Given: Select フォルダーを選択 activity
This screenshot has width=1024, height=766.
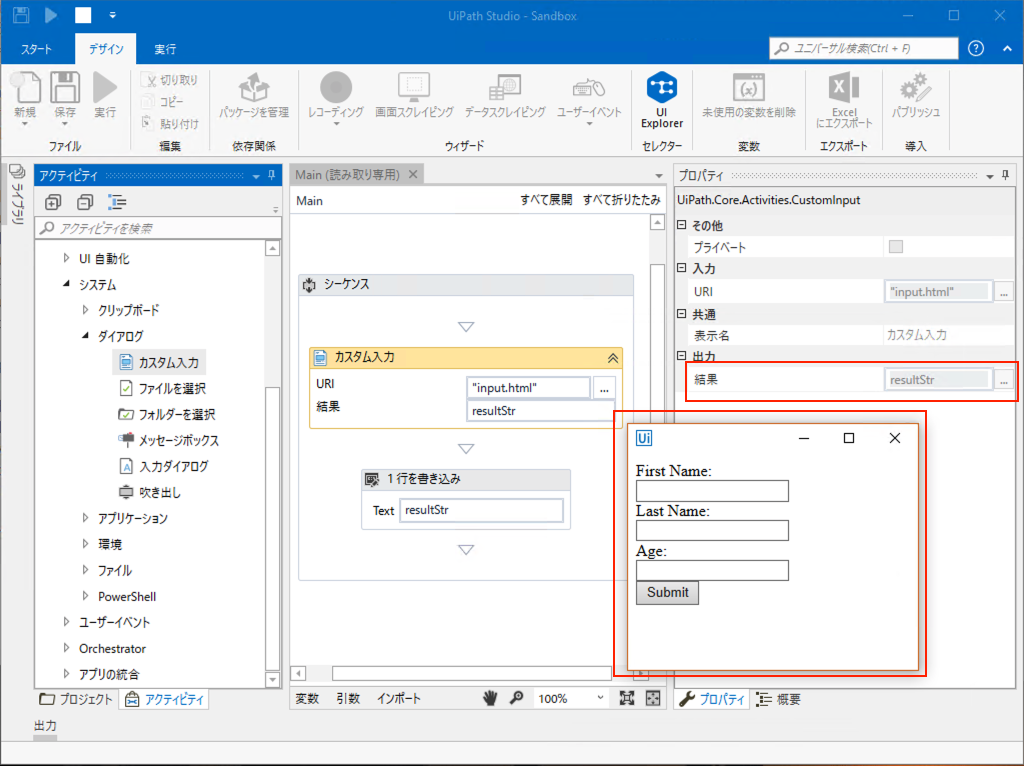Looking at the screenshot, I should (167, 414).
